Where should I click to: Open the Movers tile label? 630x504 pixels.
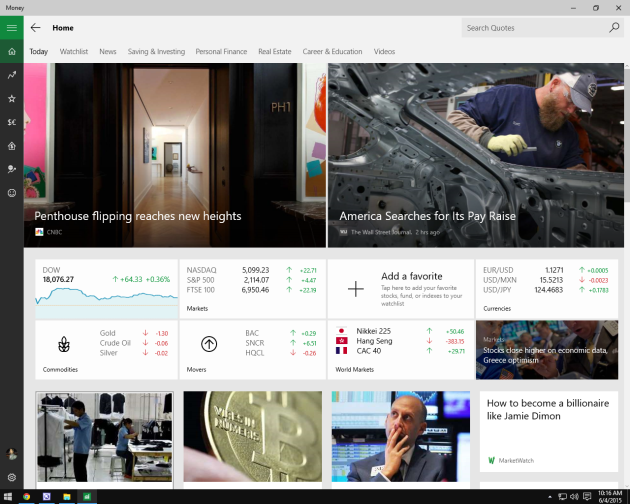[x=196, y=369]
